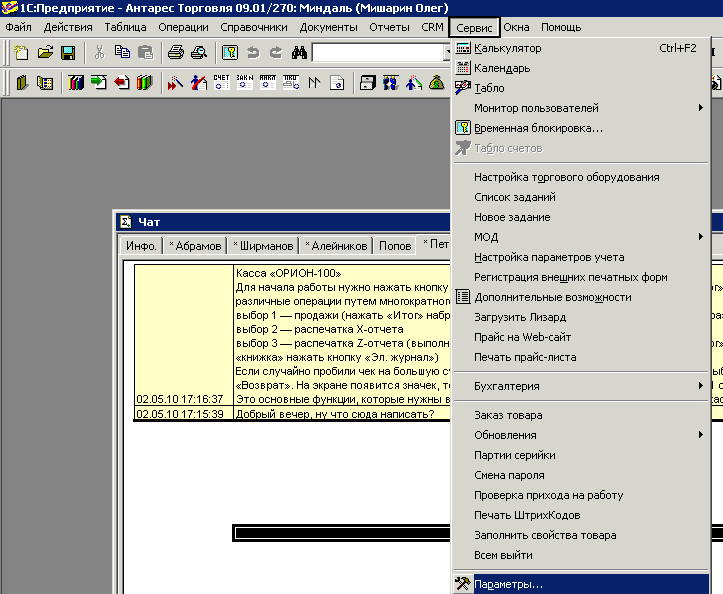Click the money bag icon
Screen dimensions: 723x594
[x=436, y=83]
